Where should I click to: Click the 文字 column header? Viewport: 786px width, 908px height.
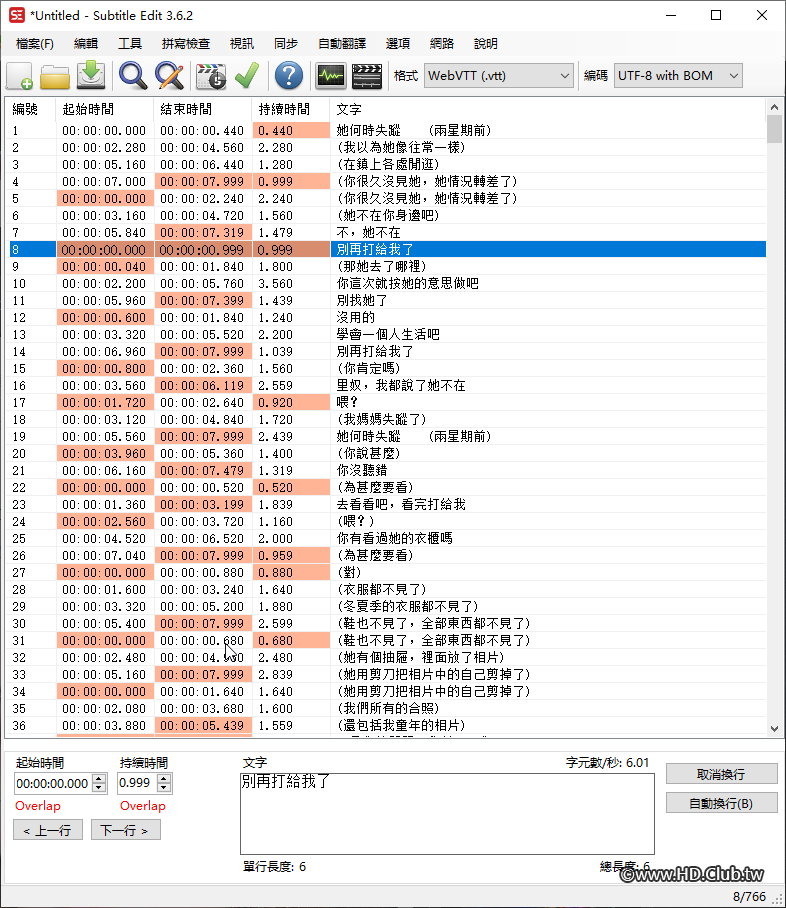point(548,109)
